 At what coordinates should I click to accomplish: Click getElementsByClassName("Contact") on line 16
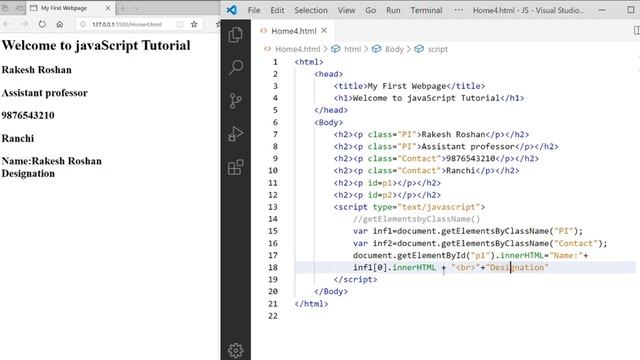point(522,243)
